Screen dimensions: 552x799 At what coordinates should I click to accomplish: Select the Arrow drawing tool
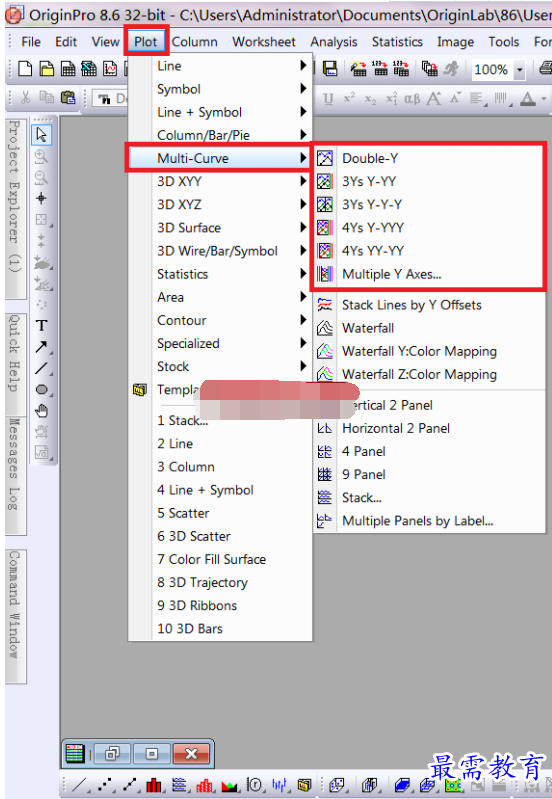[42, 347]
